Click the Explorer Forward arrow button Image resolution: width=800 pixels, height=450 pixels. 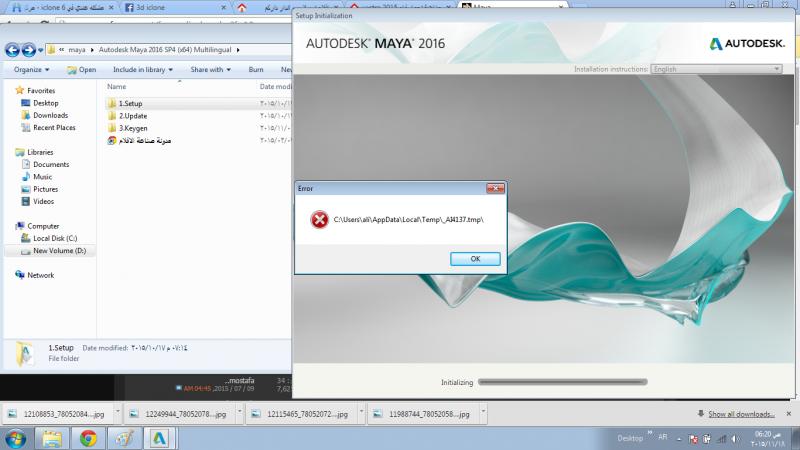click(x=29, y=50)
